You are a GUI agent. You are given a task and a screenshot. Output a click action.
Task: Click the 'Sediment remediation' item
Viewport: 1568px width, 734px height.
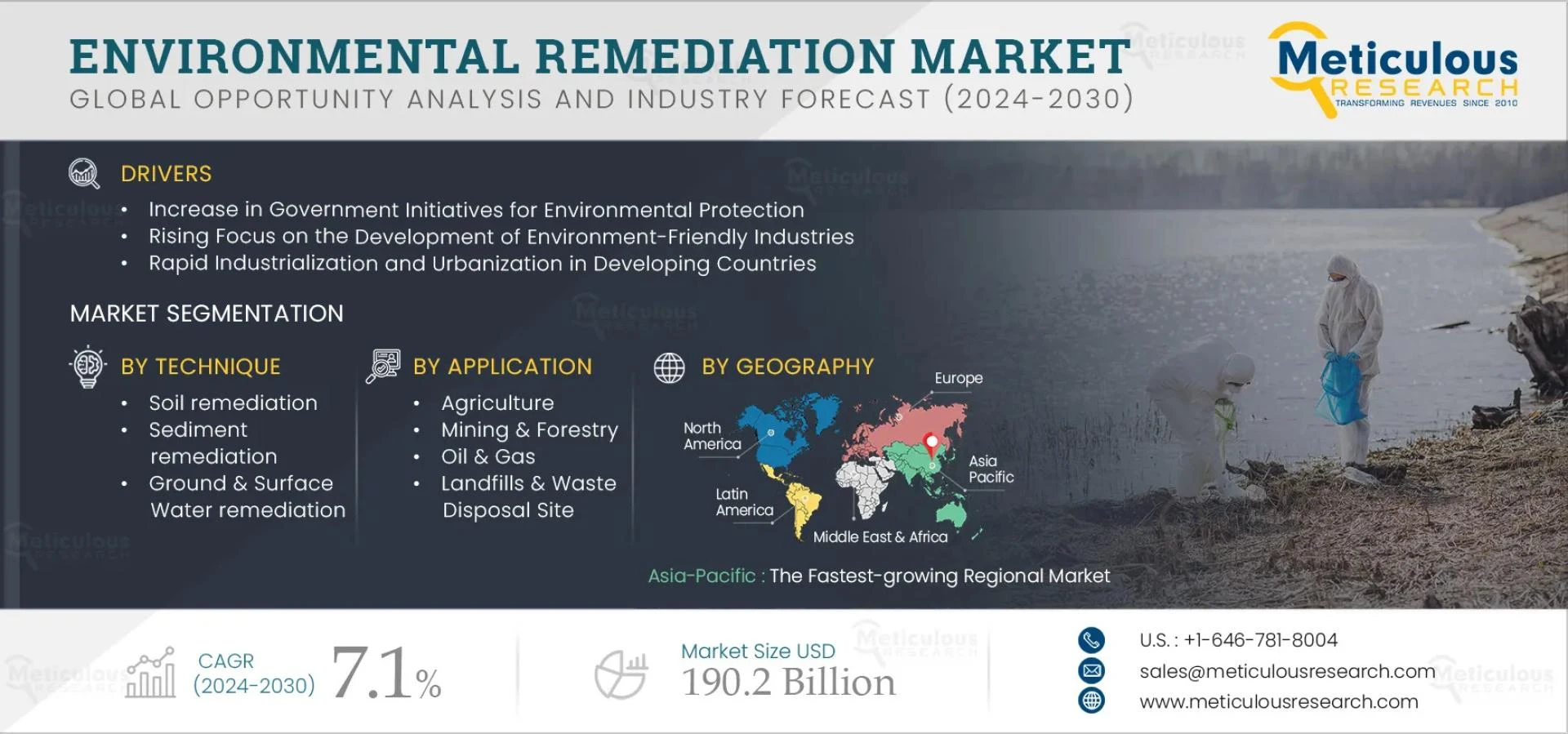[x=214, y=443]
